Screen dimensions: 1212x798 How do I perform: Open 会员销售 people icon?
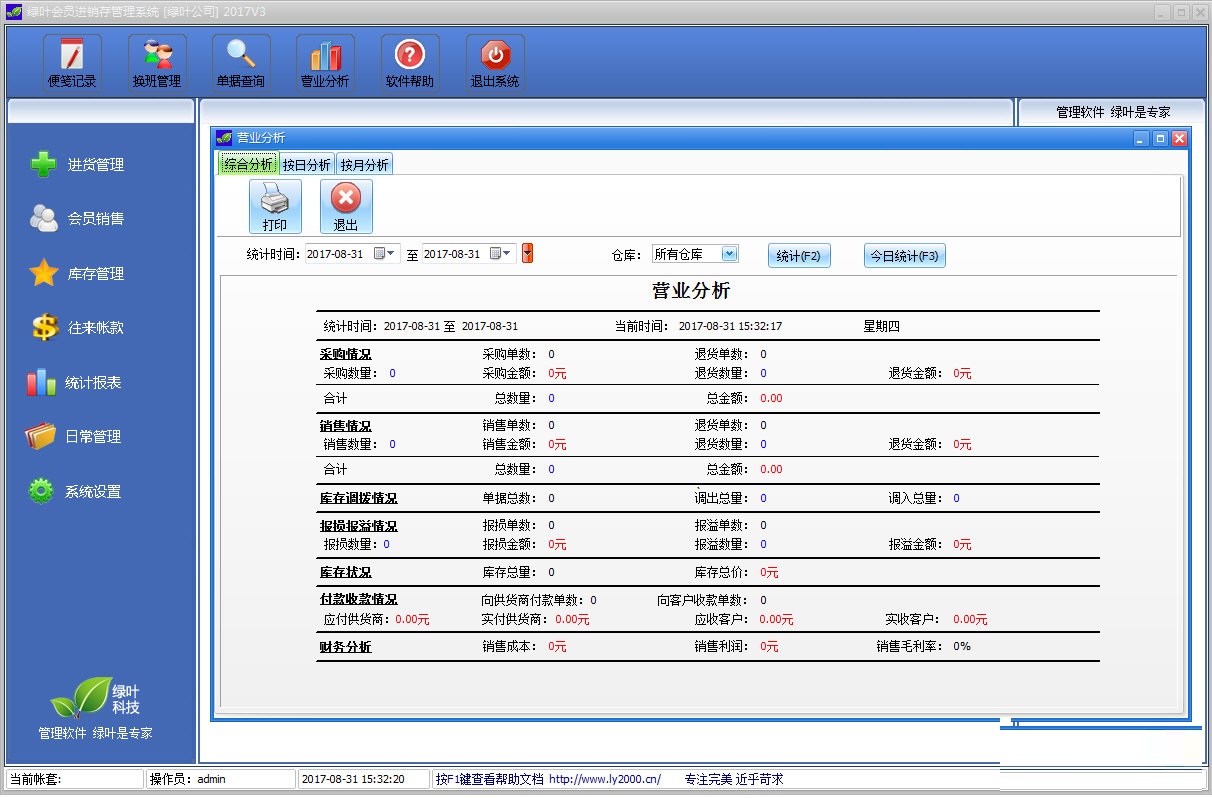pyautogui.click(x=43, y=218)
